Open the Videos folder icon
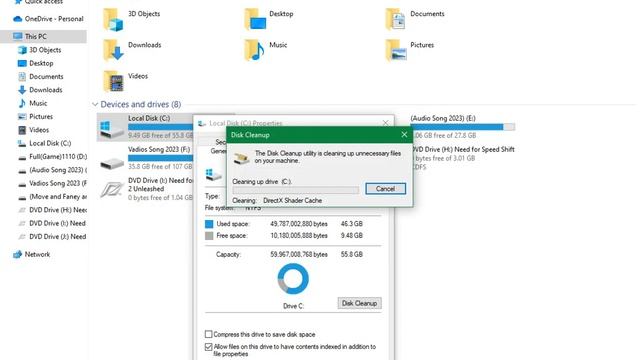This screenshot has width=640, height=360. 113,81
